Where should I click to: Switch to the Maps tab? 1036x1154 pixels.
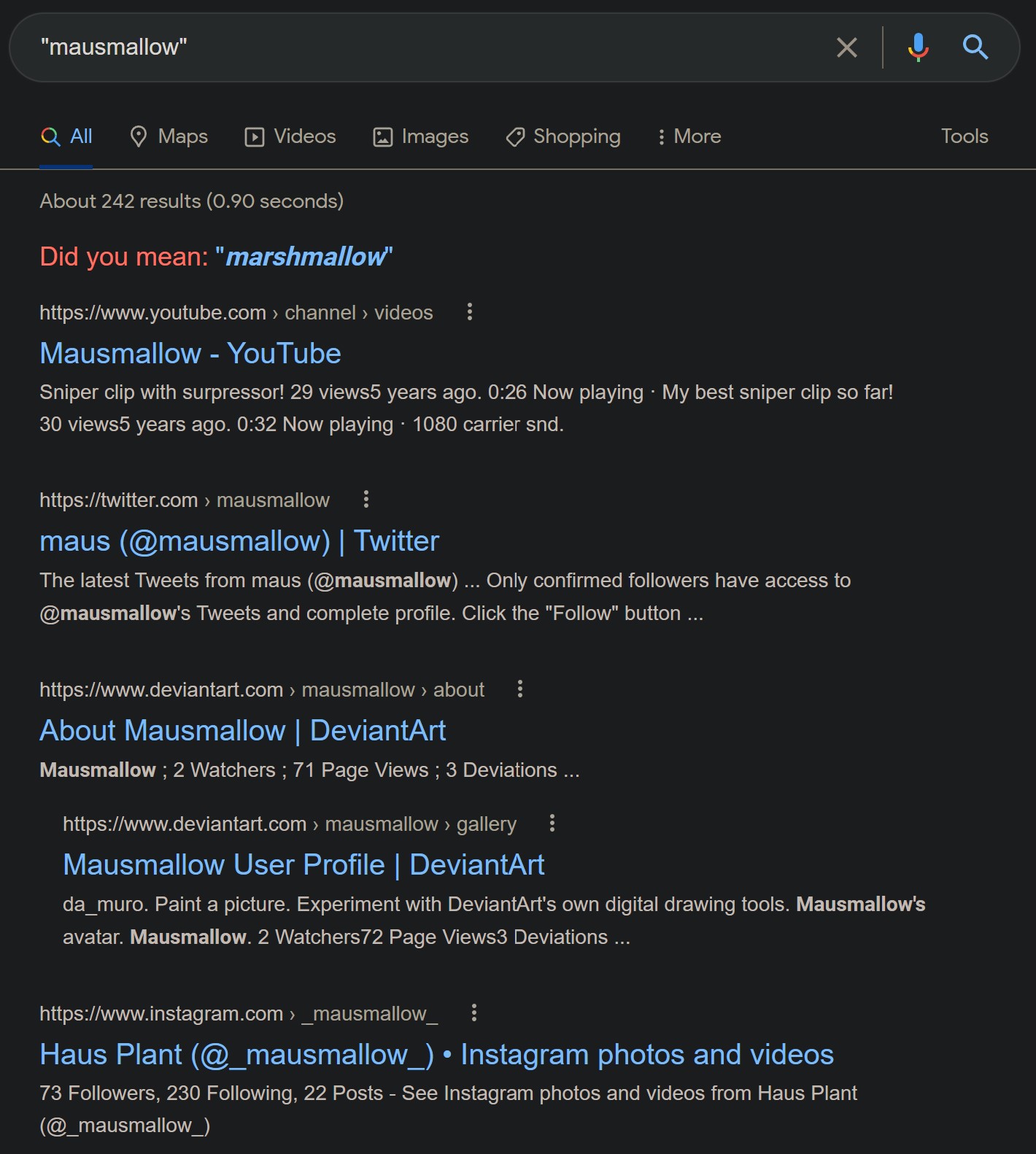169,136
